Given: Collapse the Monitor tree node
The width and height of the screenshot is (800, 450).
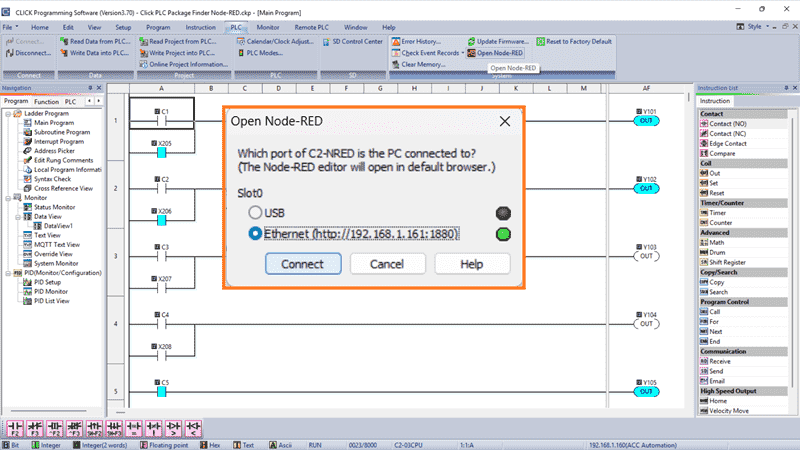Looking at the screenshot, I should point(7,199).
